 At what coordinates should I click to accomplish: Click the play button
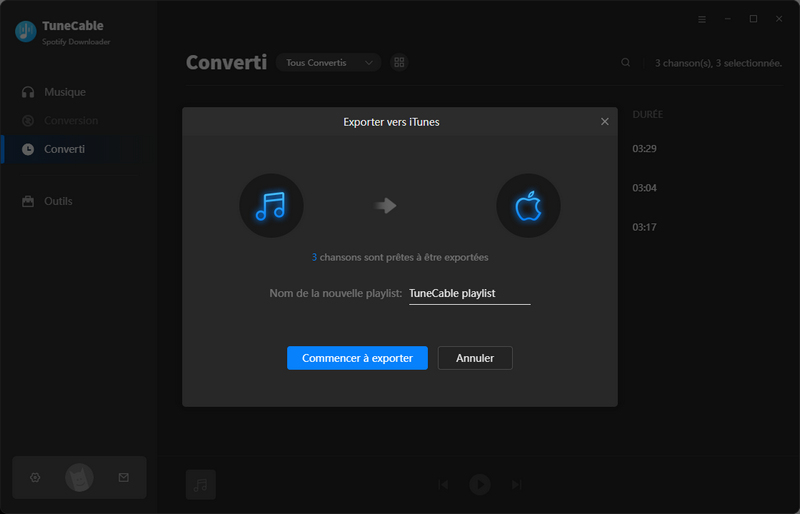[480, 484]
